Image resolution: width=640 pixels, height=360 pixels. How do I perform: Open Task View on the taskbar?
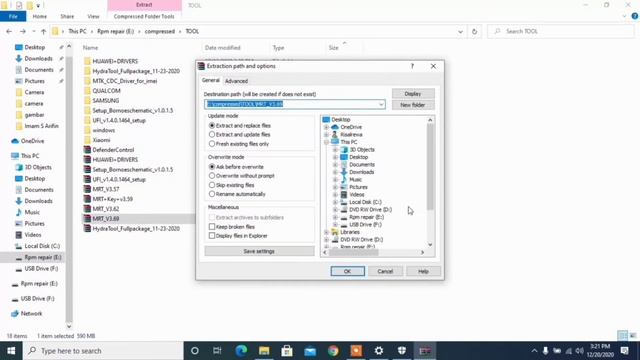[x=217, y=351]
